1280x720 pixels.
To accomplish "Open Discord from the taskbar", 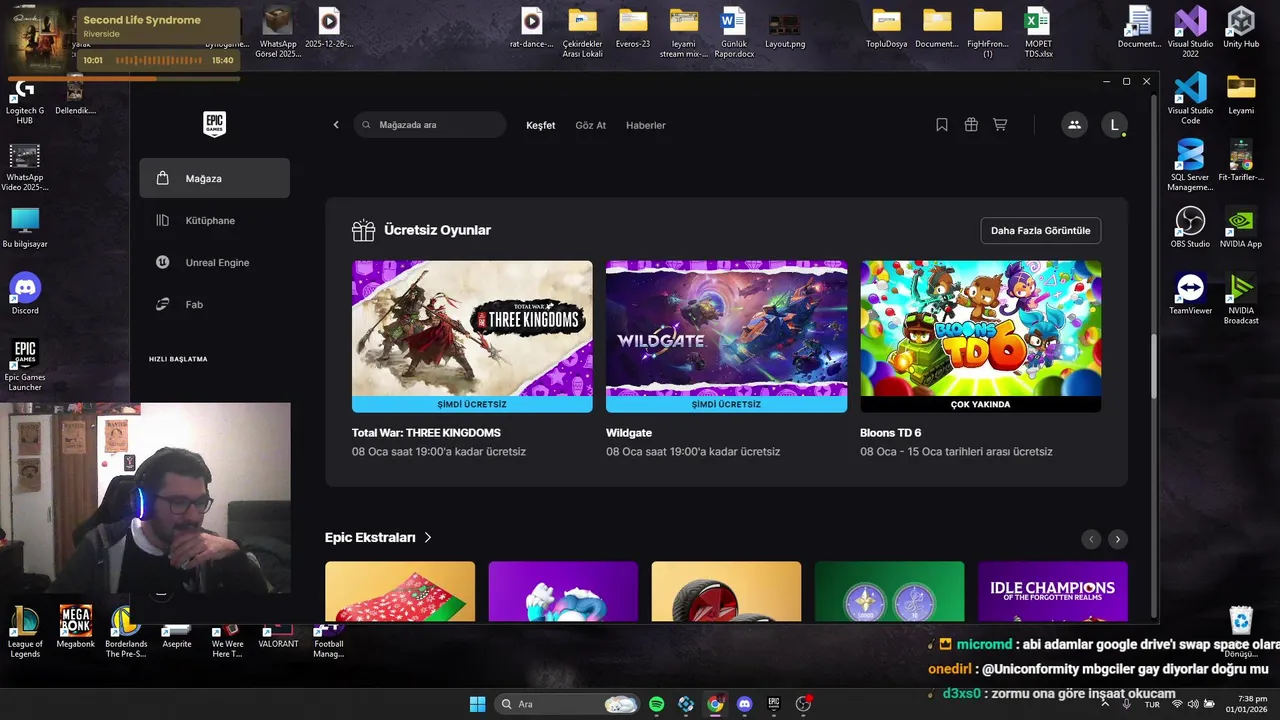I will point(744,704).
